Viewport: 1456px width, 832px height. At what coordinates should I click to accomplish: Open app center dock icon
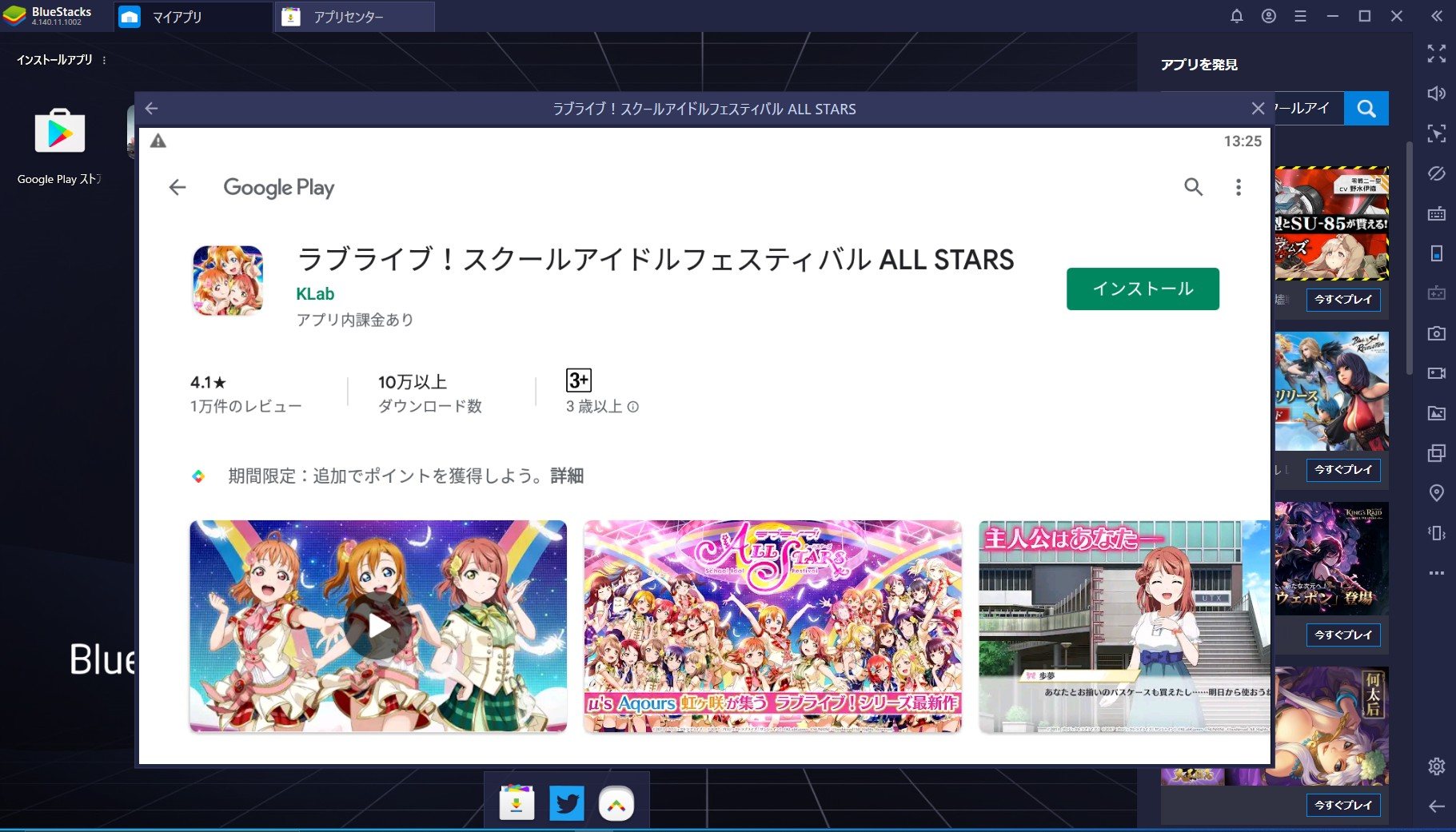517,803
